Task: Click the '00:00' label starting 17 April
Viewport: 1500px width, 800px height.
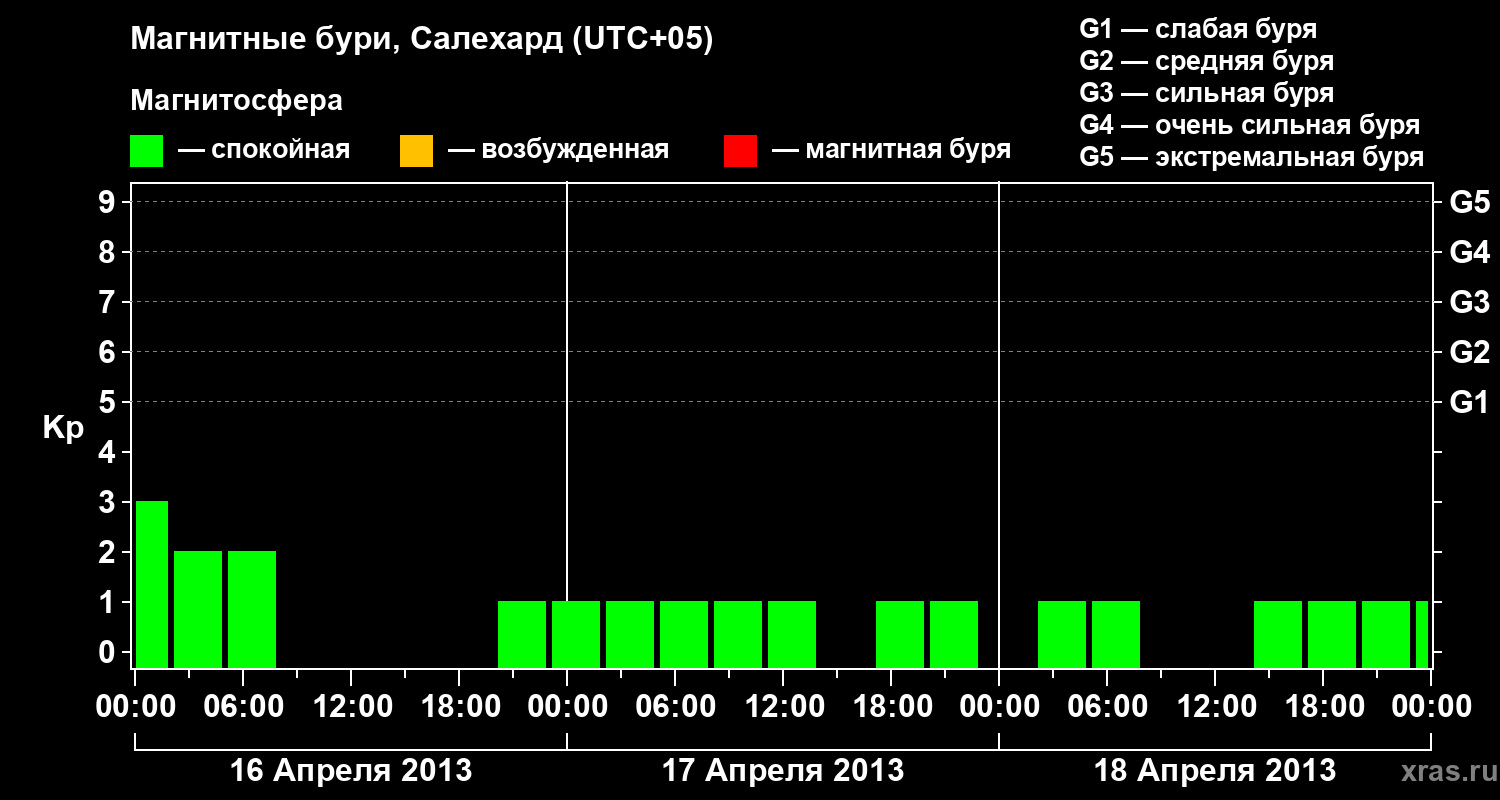Action: (x=567, y=706)
